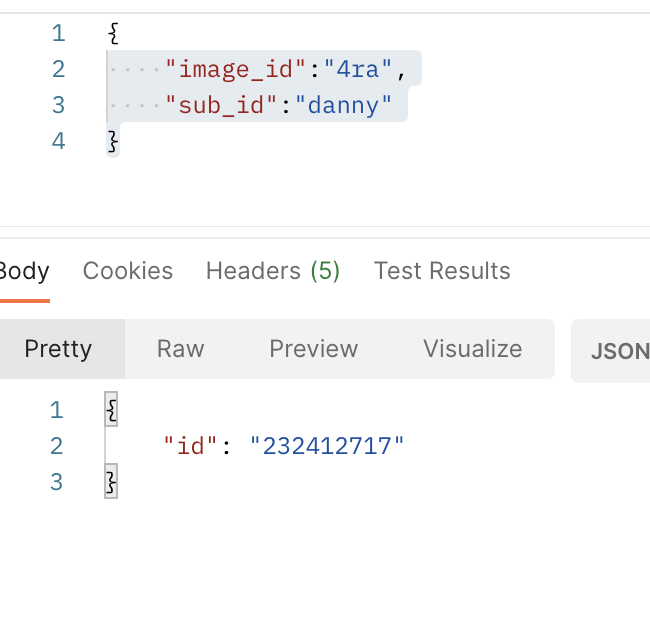Viewport: 650px width, 618px height.
Task: Click the "id" key in response body
Action: point(190,446)
